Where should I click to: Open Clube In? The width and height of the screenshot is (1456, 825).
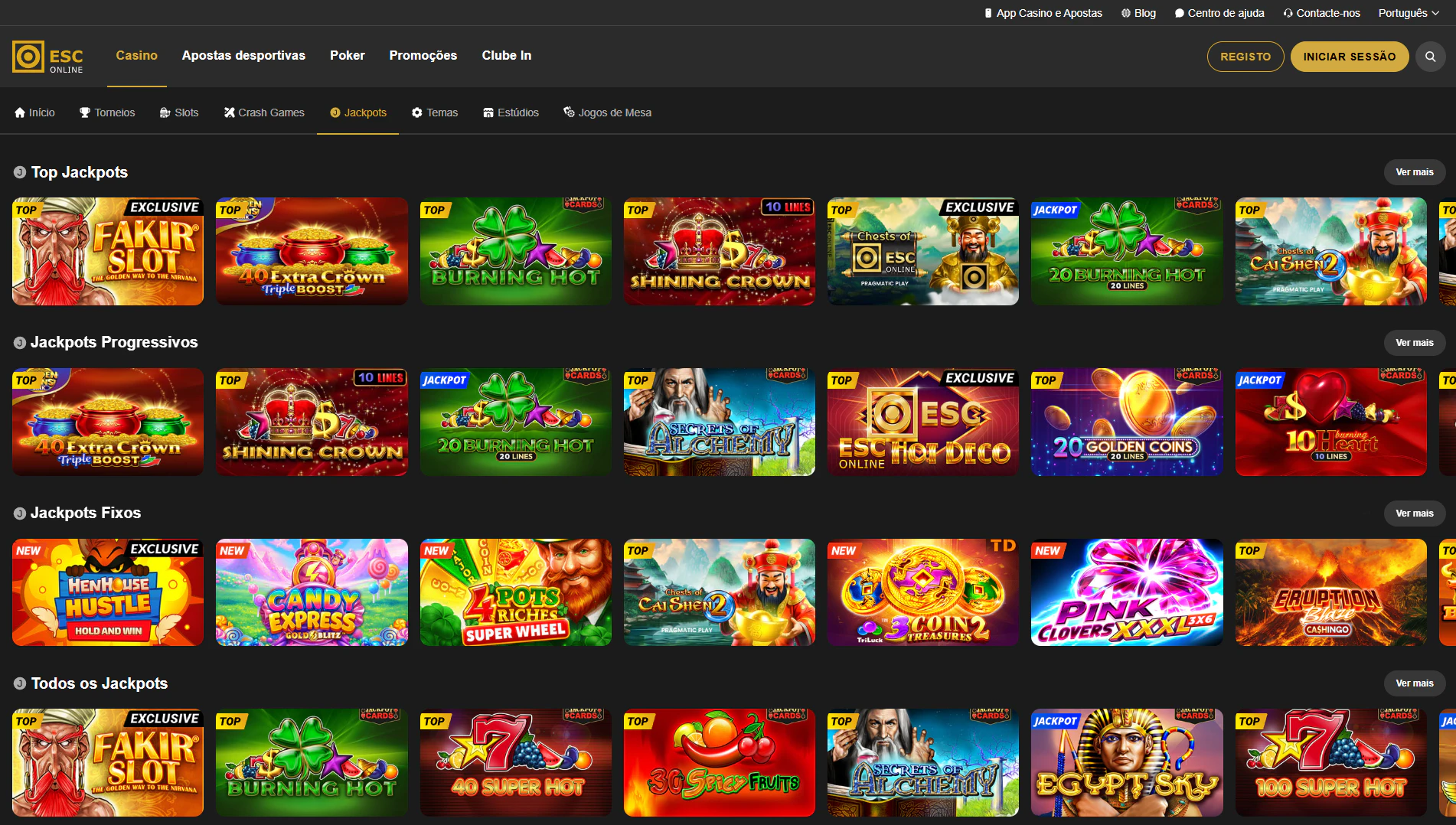coord(506,55)
